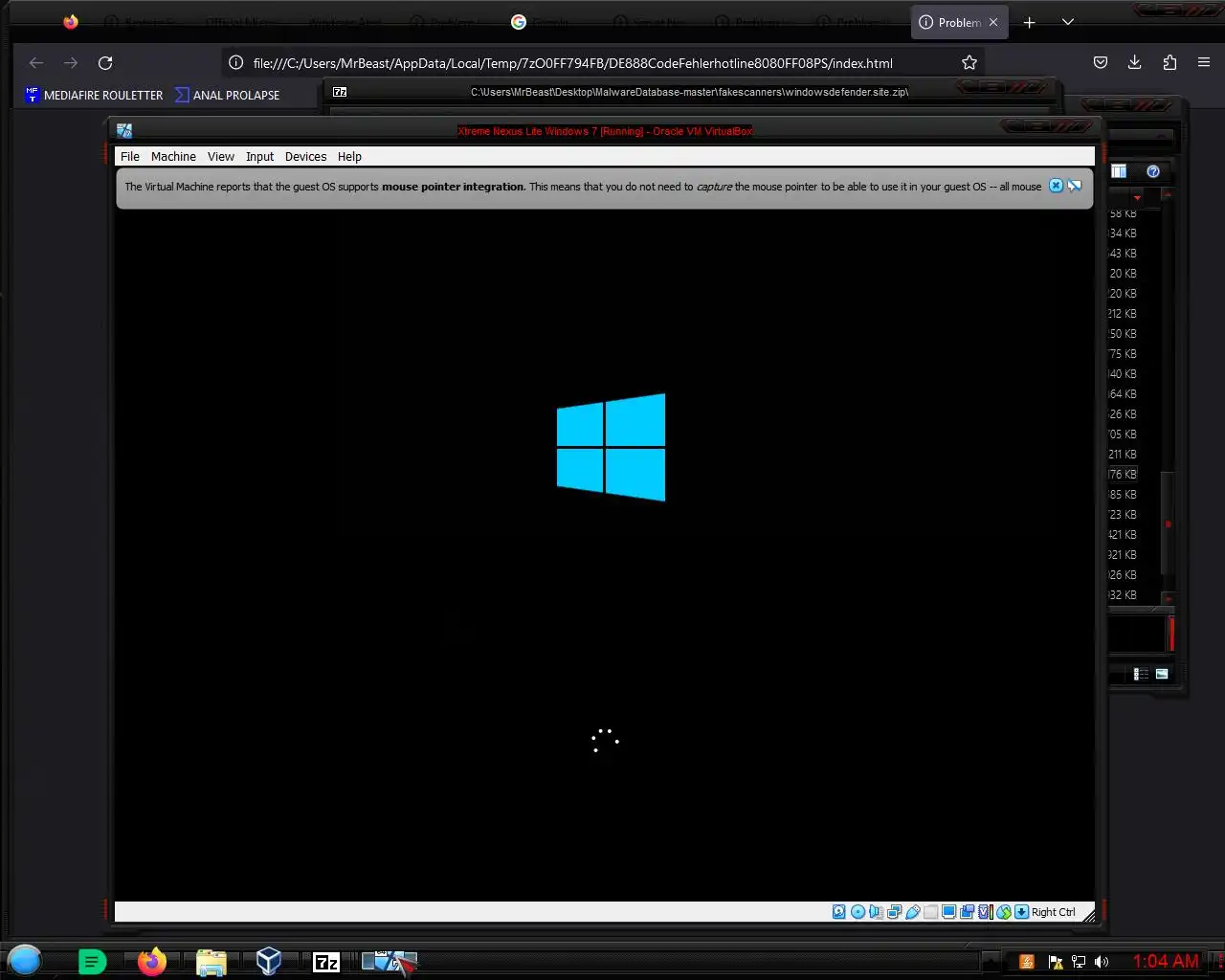Viewport: 1225px width, 980px height.
Task: Select the 211 KB file row in 7-Zip
Action: tap(1124, 455)
